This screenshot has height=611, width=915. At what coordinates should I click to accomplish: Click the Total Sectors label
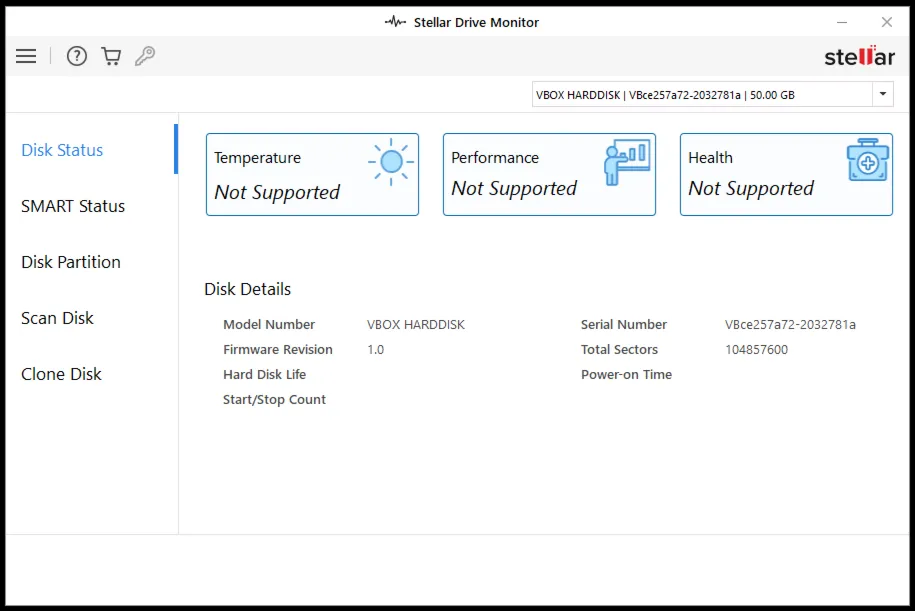coord(619,350)
